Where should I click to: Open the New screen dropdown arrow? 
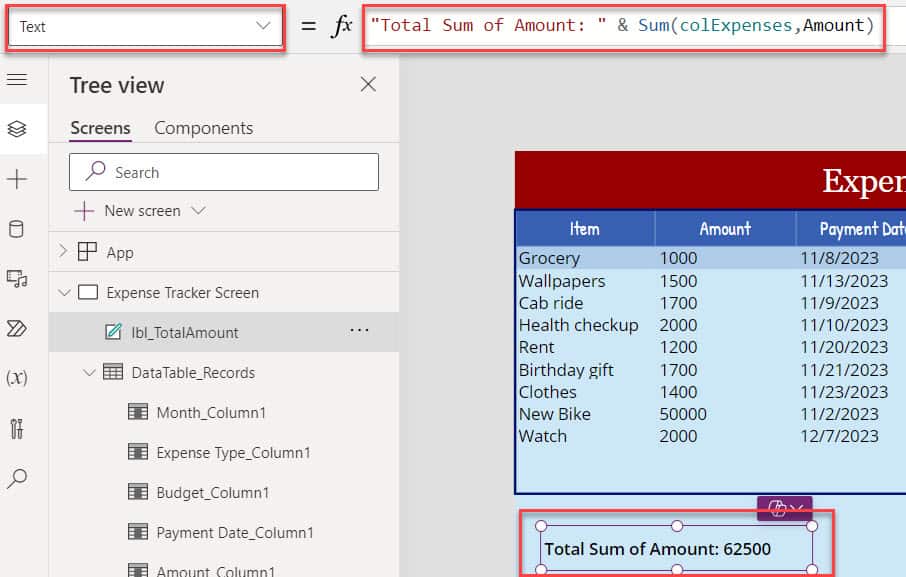[198, 210]
